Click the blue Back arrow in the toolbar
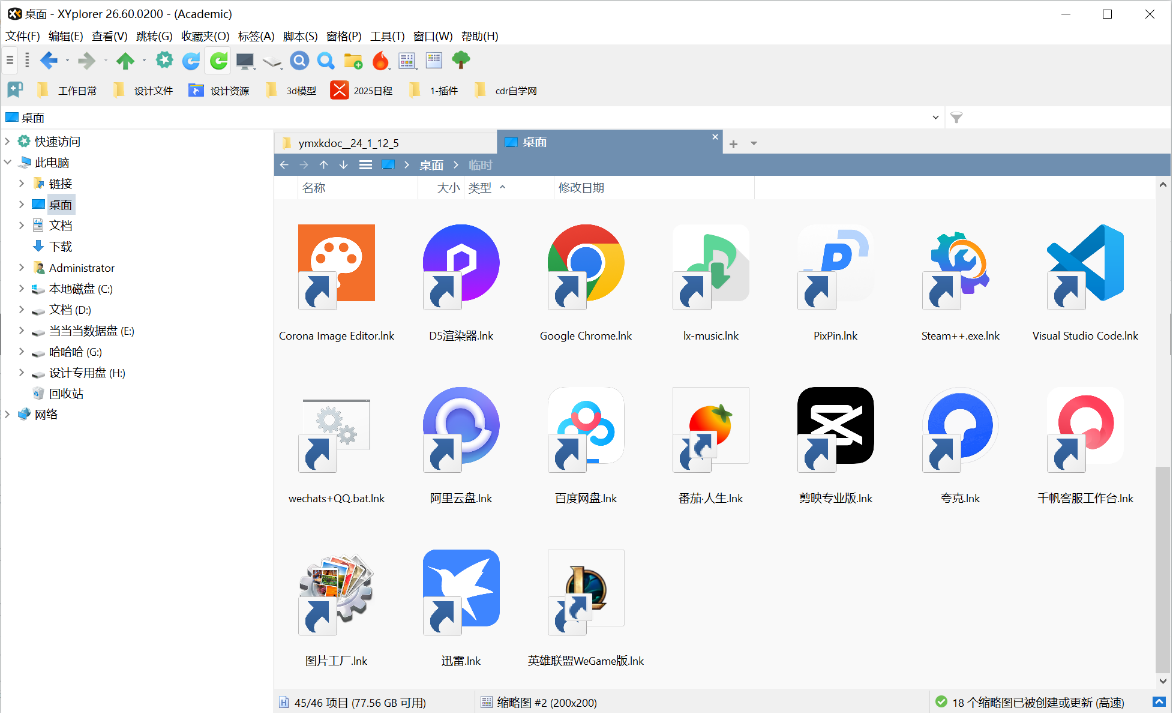Image resolution: width=1172 pixels, height=713 pixels. point(49,61)
